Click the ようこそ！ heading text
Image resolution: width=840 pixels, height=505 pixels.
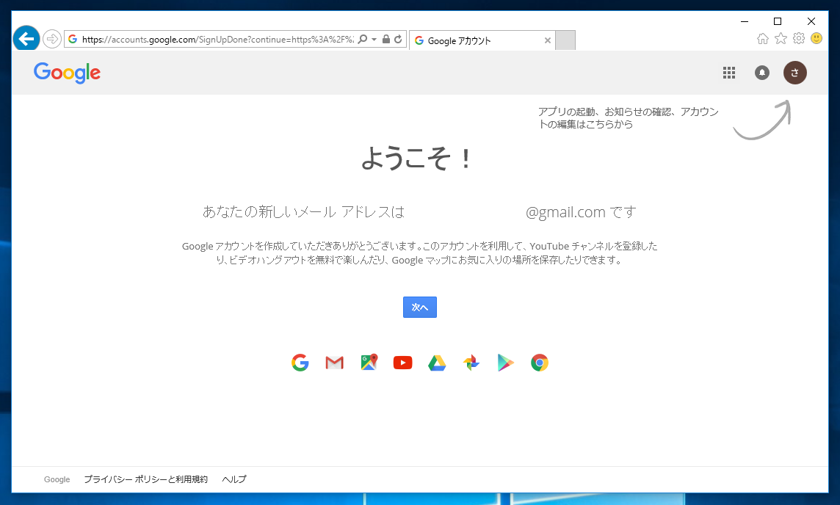[x=417, y=158]
